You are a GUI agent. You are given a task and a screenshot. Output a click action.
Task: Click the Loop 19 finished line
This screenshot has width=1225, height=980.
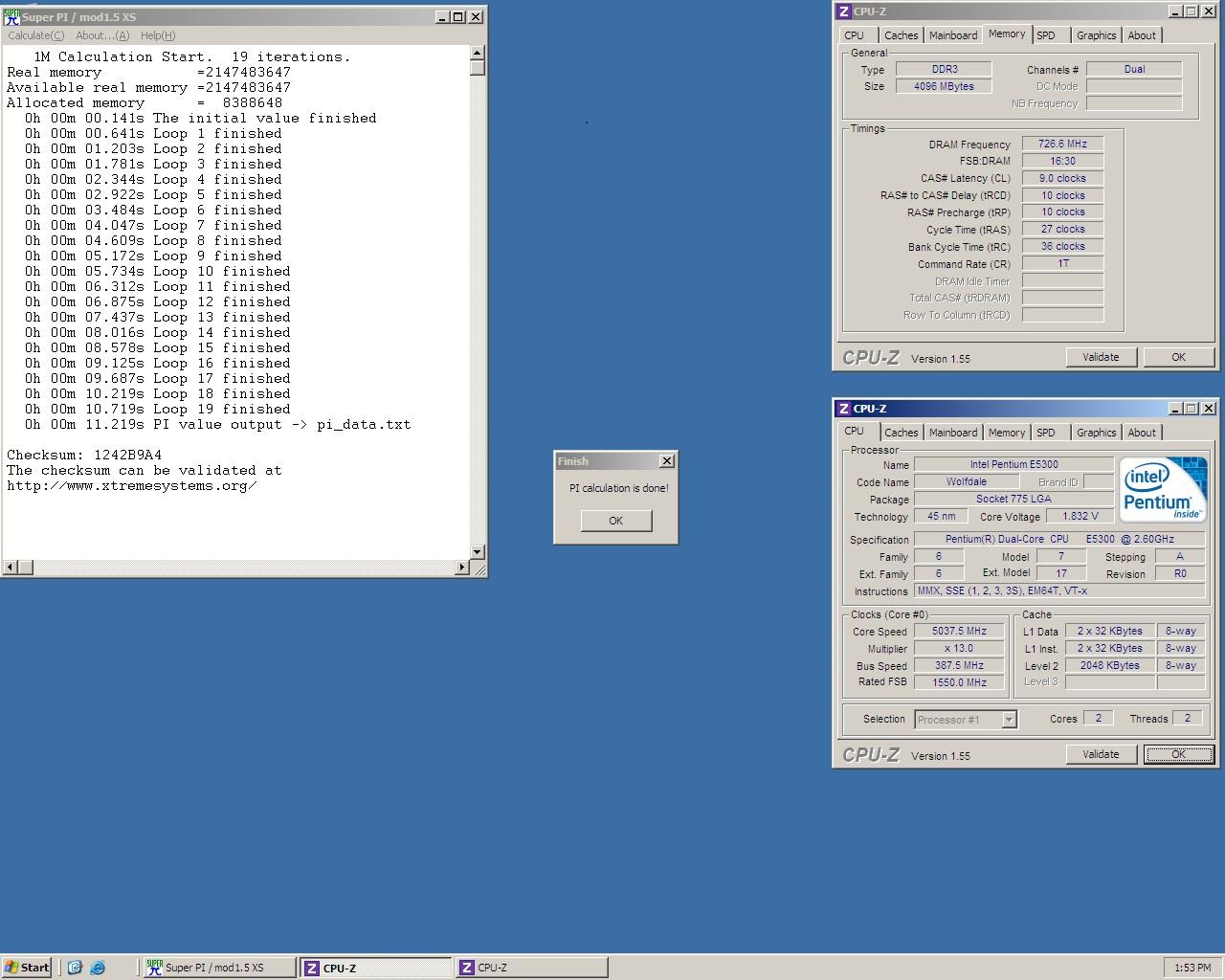158,409
